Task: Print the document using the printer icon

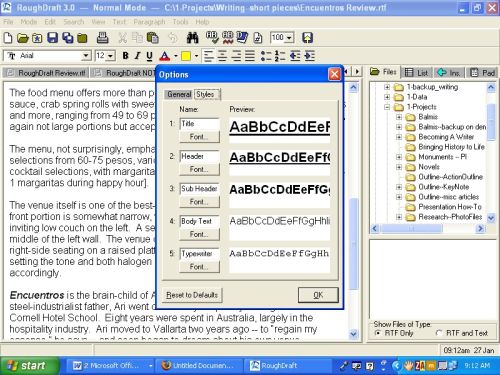Action: [x=103, y=38]
